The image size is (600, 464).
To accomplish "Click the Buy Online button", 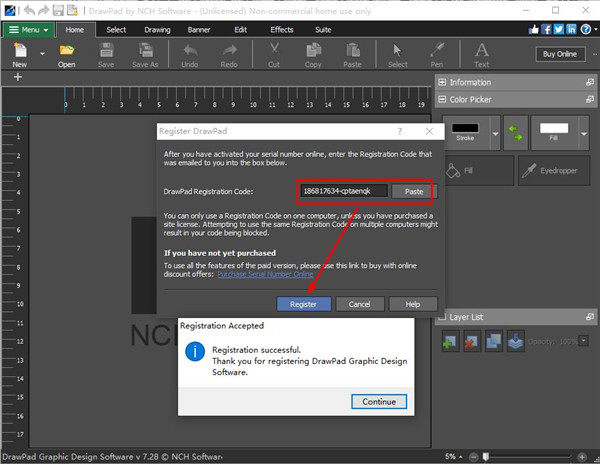I will point(560,54).
